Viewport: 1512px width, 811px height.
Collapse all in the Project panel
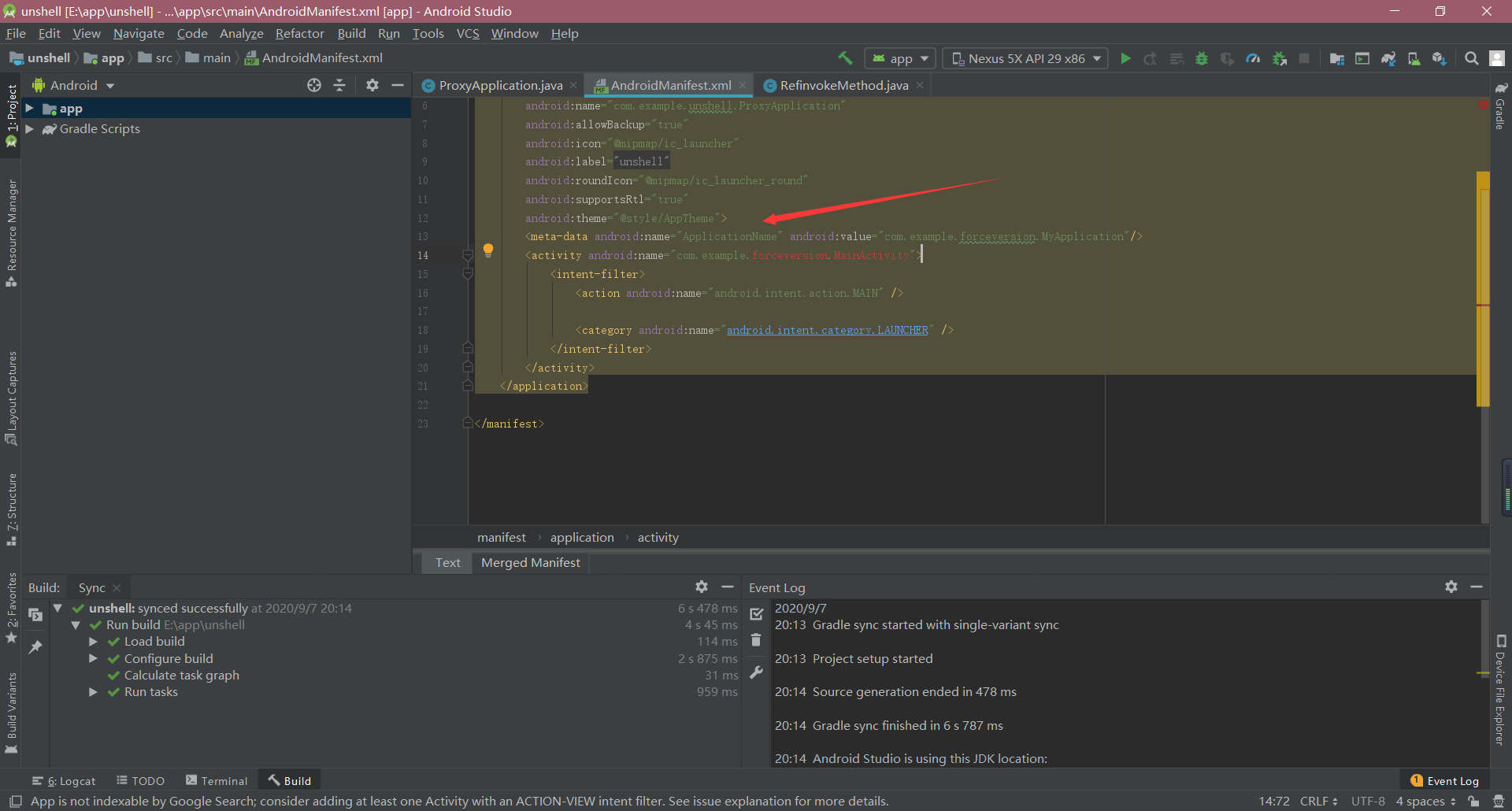click(x=339, y=85)
